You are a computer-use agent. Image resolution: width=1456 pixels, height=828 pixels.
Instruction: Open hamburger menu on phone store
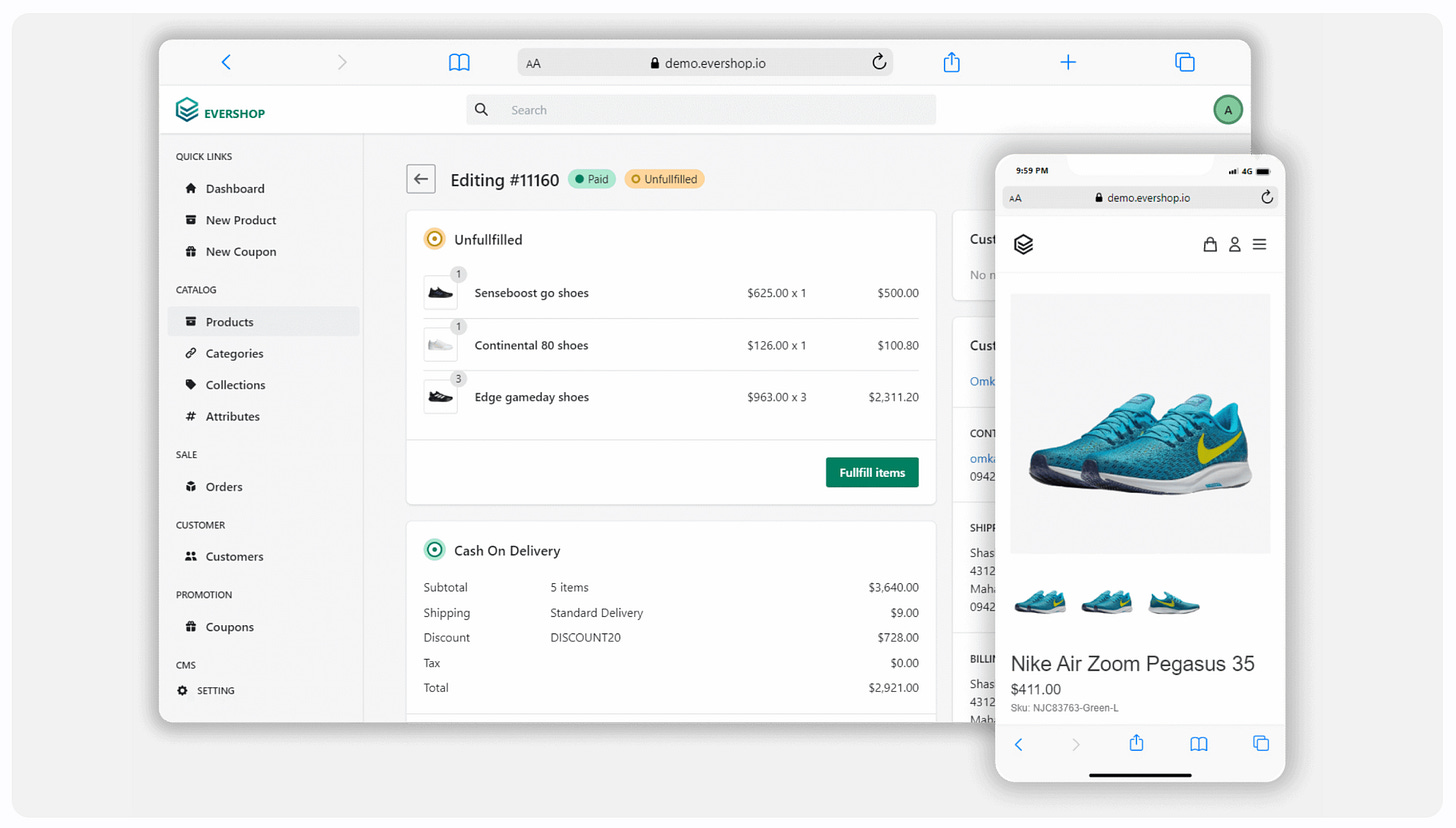(x=1260, y=244)
